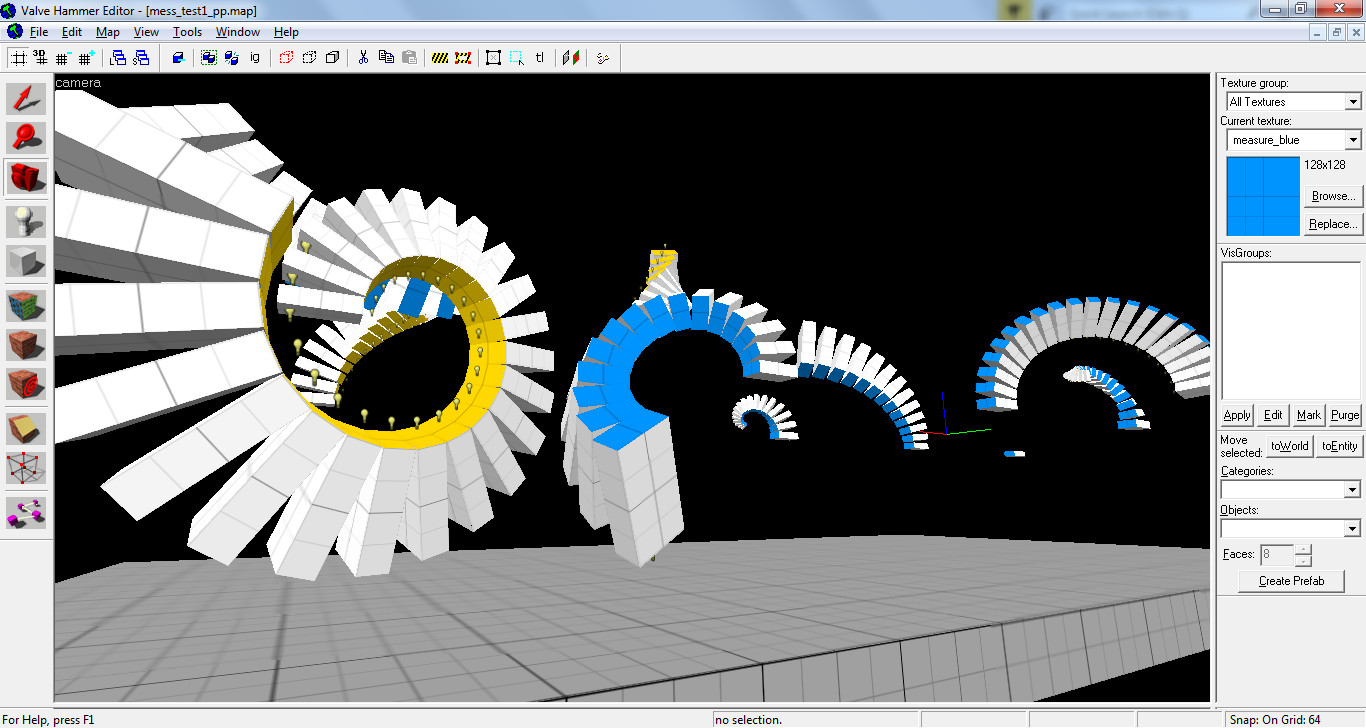The image size is (1366, 728).
Task: Enable texture lock
Action: coord(540,57)
